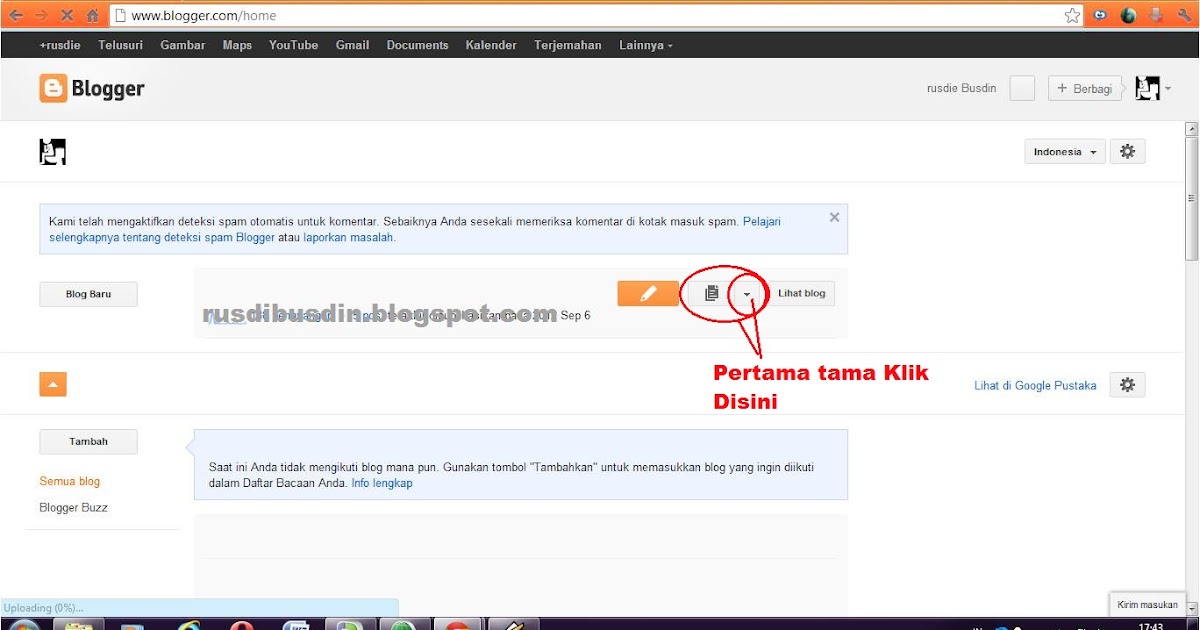Open Internet Explorer from the taskbar
Screen dimensions: 1200x630
click(x=189, y=625)
